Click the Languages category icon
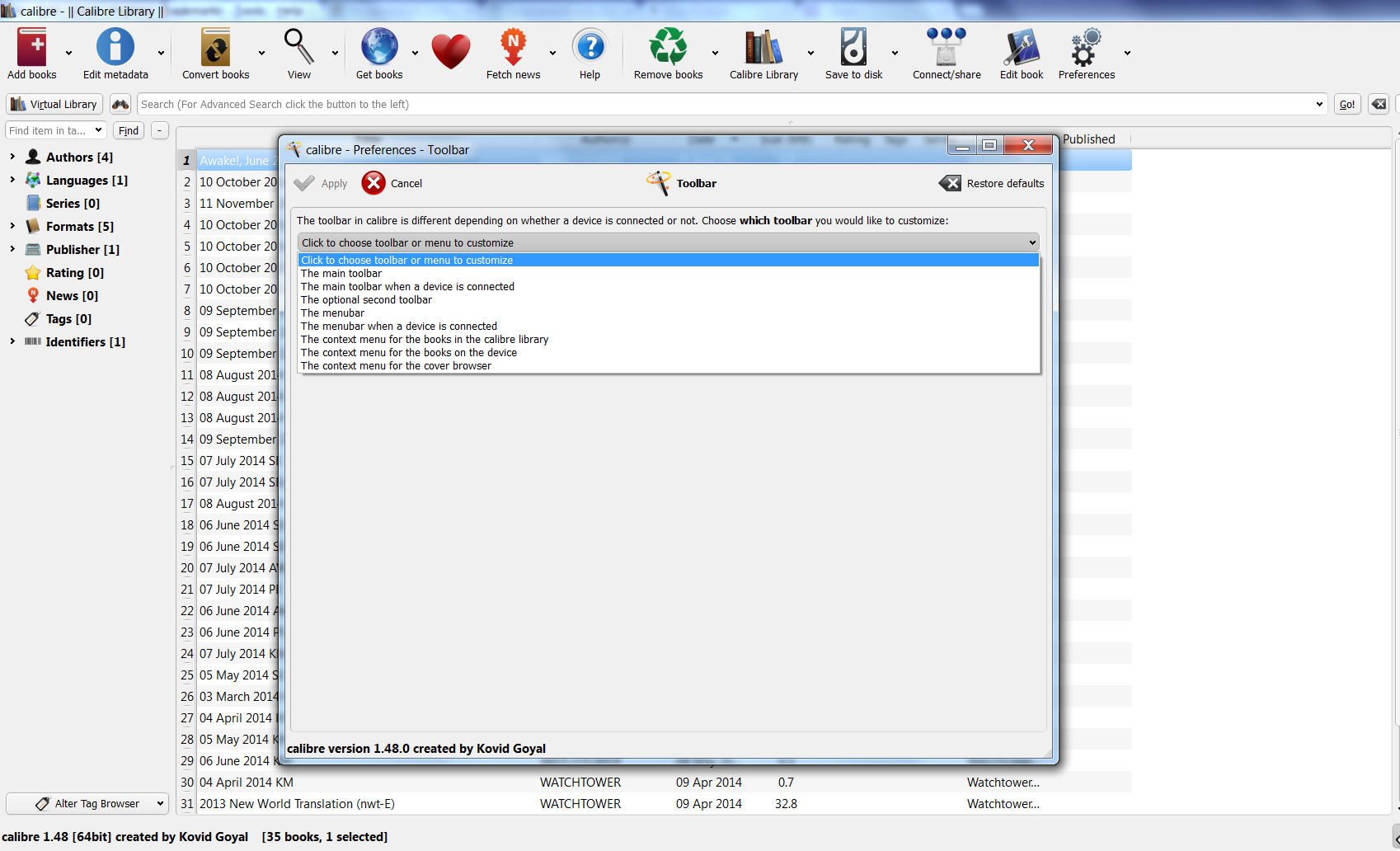Image resolution: width=1400 pixels, height=851 pixels. (33, 180)
